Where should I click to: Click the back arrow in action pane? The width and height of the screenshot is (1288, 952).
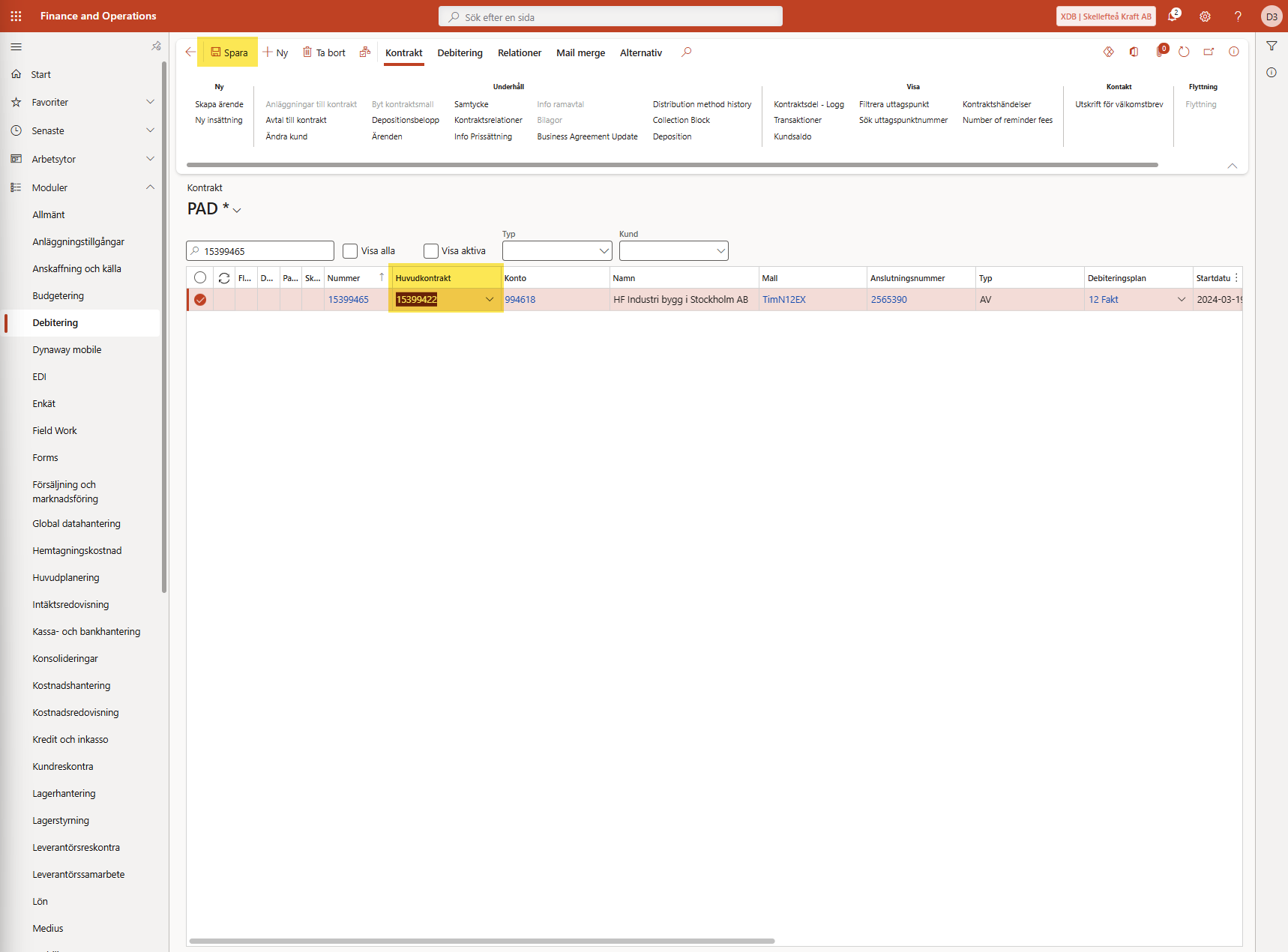[x=190, y=52]
